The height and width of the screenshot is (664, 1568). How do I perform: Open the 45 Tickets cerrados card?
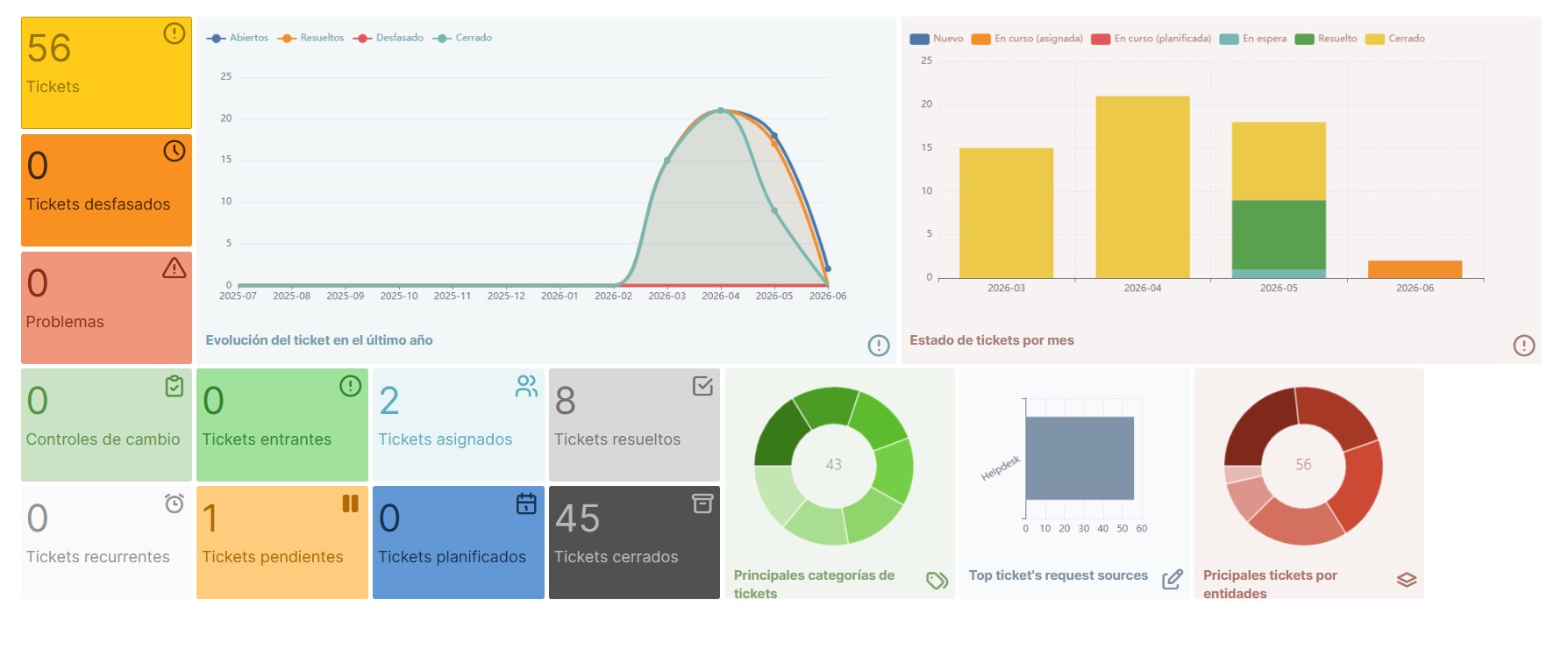[x=634, y=542]
